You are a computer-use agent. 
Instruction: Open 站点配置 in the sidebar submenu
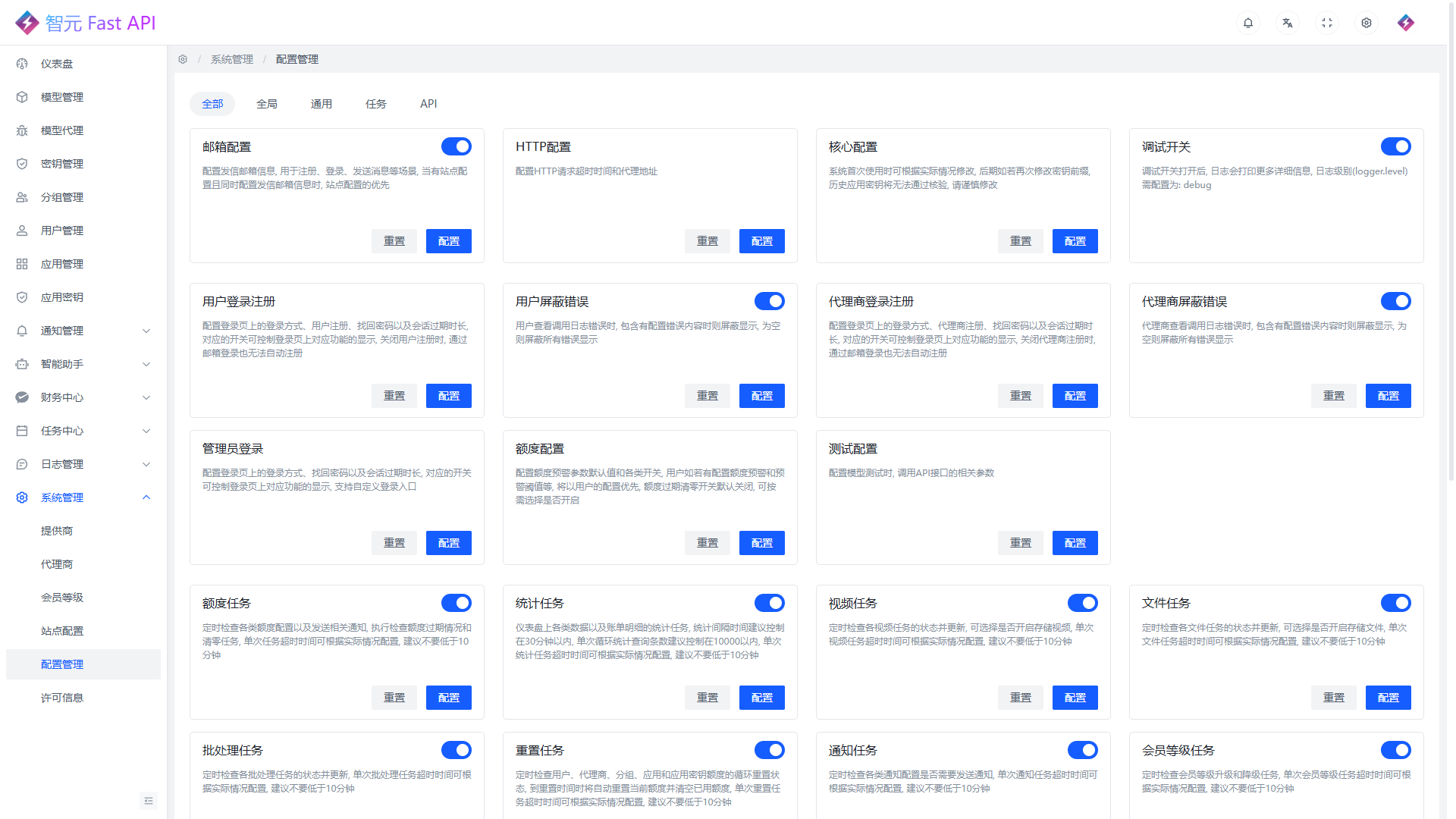tap(61, 631)
